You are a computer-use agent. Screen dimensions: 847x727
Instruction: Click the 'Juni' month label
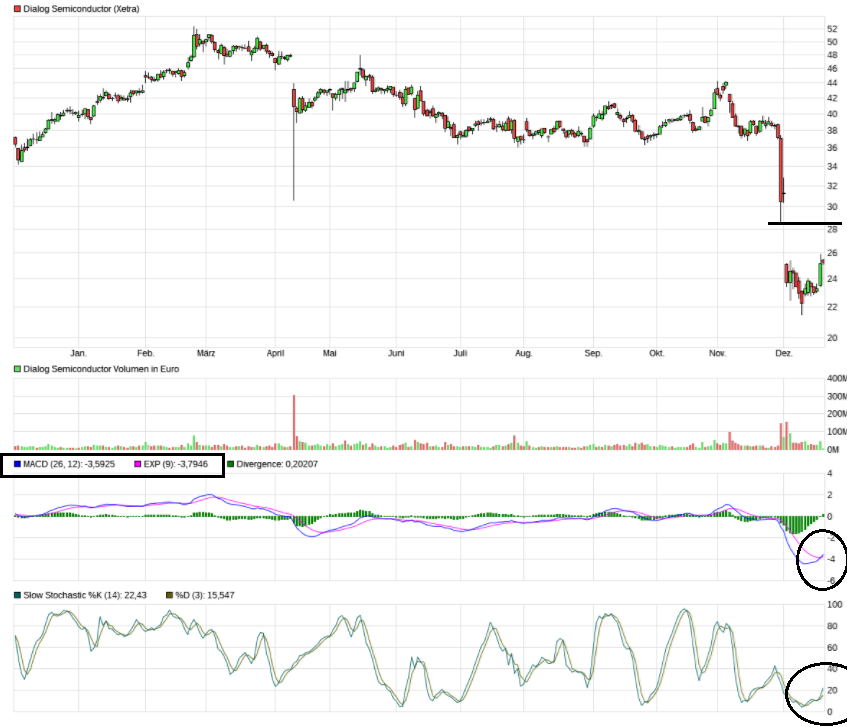(x=396, y=353)
